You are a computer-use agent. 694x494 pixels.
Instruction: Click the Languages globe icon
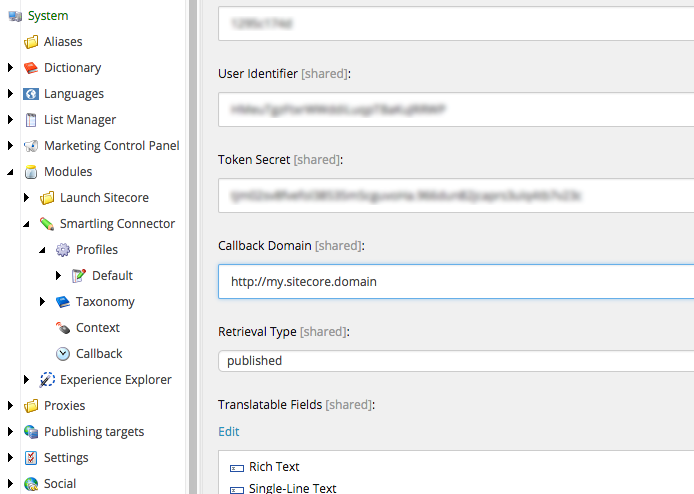click(31, 94)
